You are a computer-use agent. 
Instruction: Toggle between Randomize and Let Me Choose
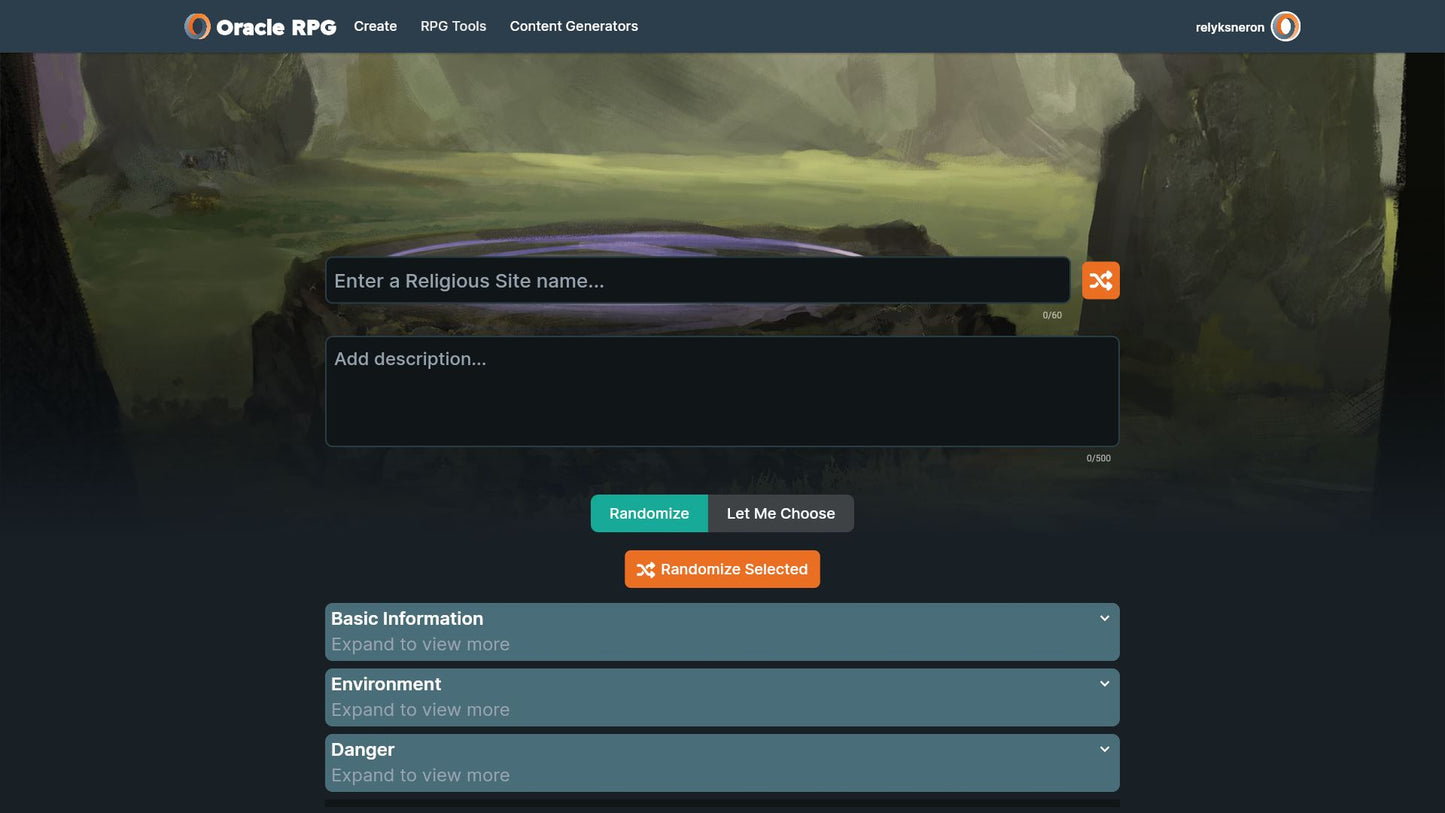(x=722, y=513)
